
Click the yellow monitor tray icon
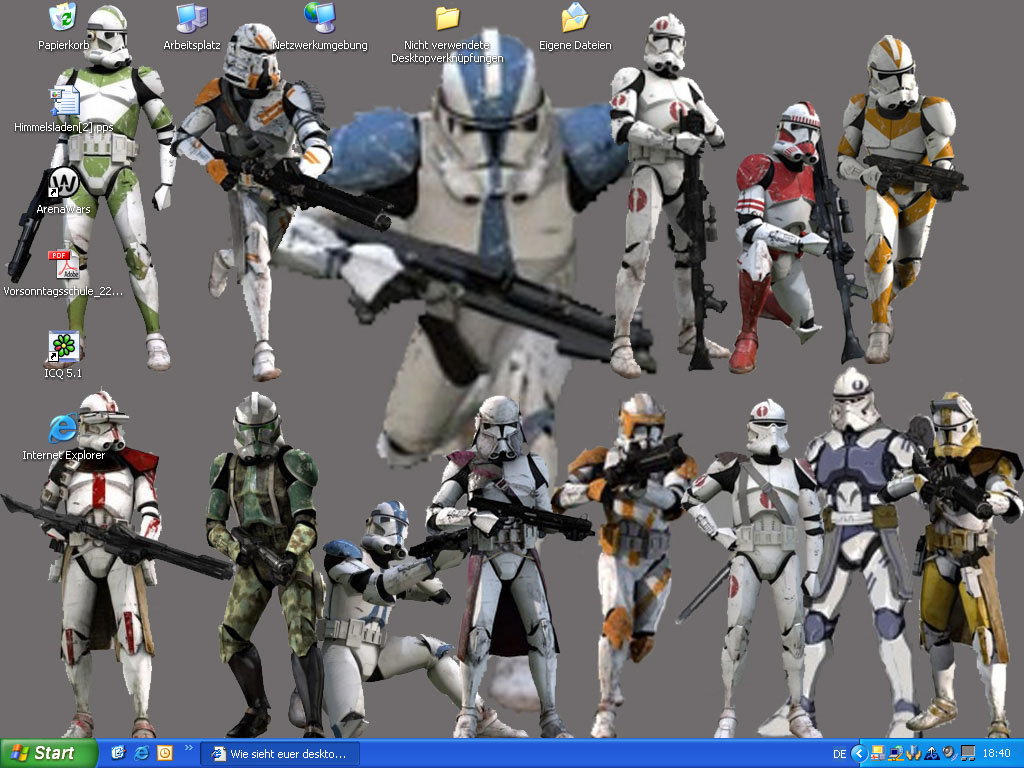tap(878, 754)
